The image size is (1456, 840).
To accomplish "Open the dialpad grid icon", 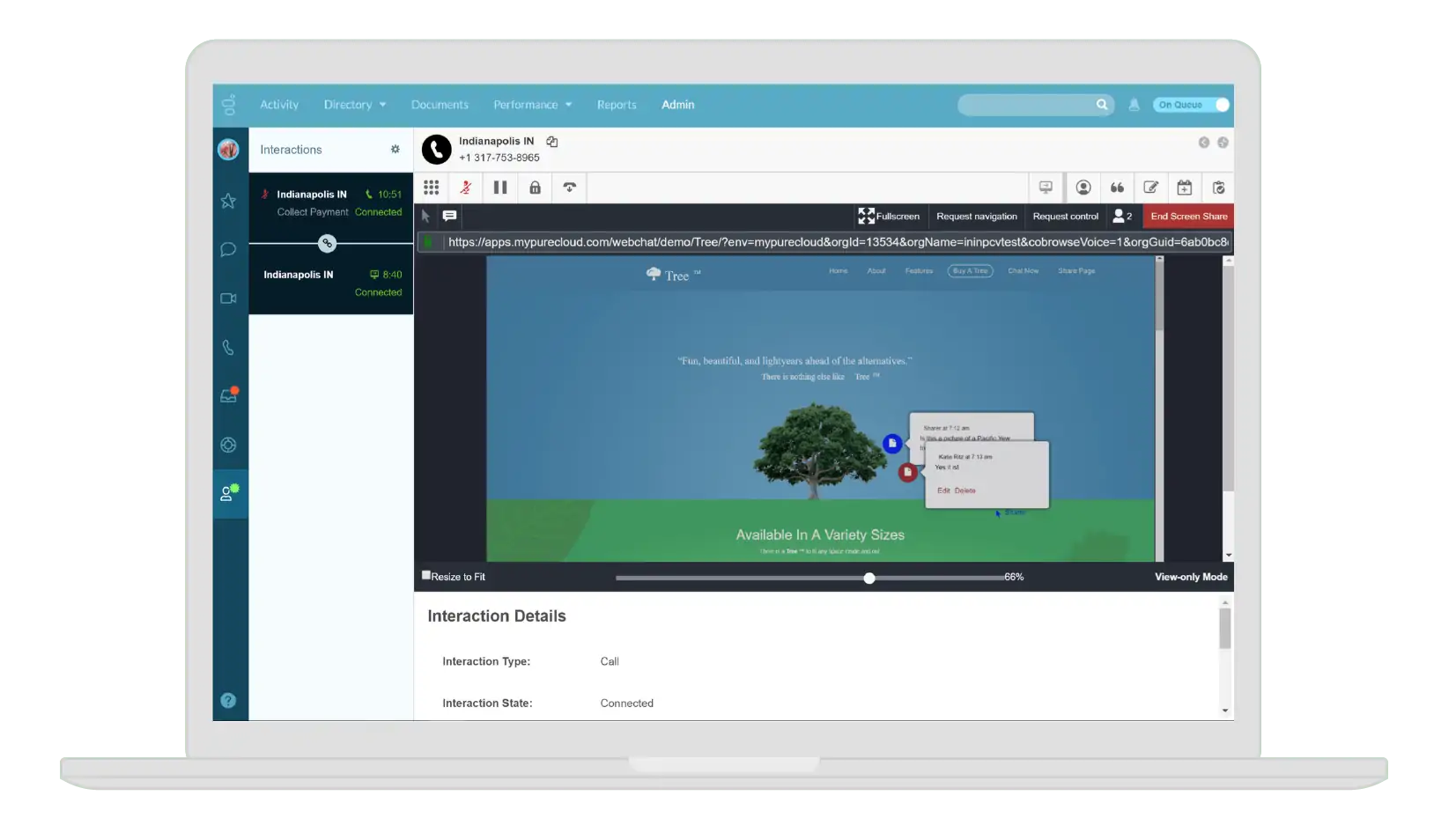I will [431, 188].
